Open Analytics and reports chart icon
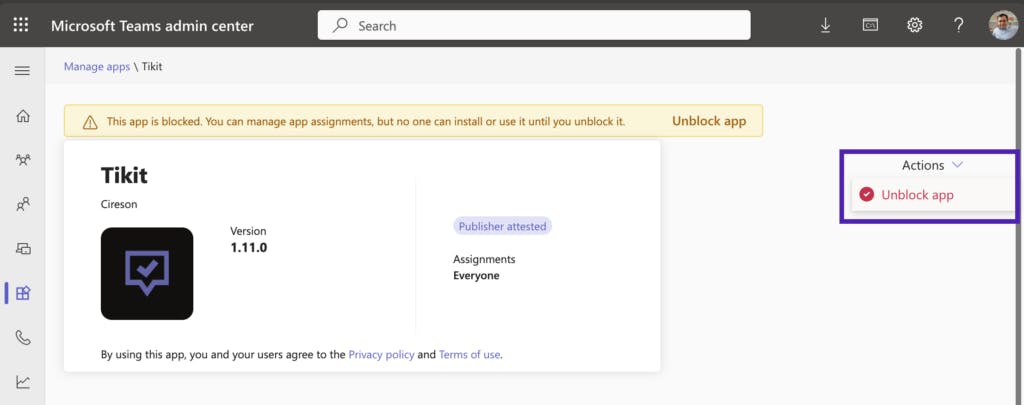This screenshot has width=1024, height=405. tap(22, 382)
